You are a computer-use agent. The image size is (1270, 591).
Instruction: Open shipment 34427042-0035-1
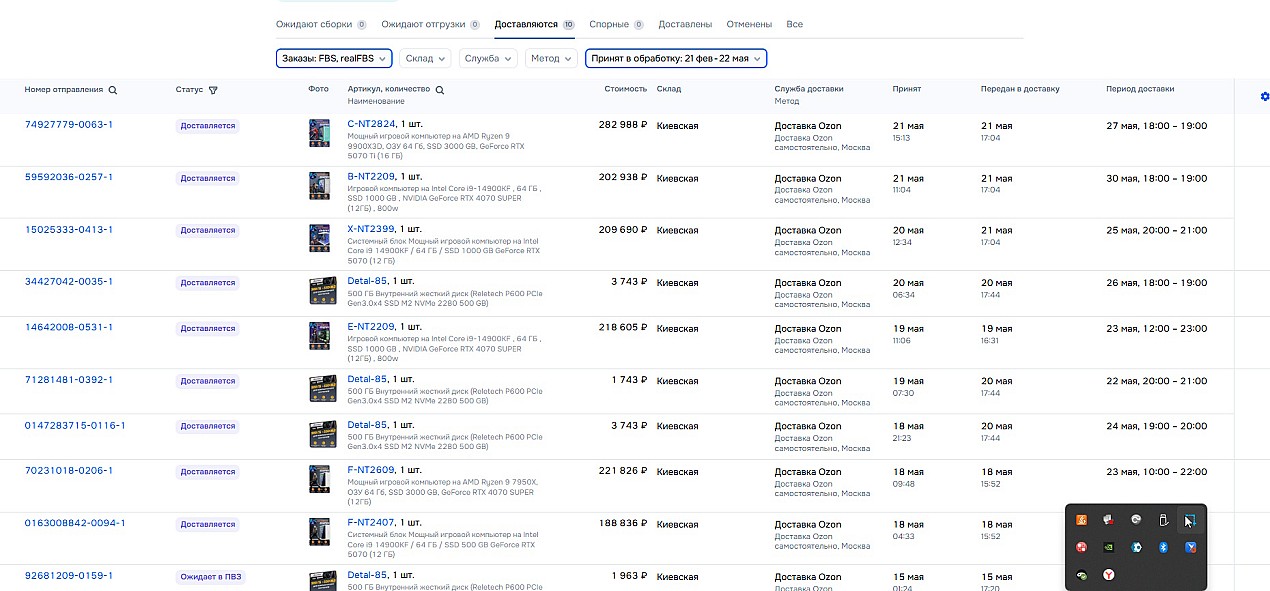click(69, 281)
